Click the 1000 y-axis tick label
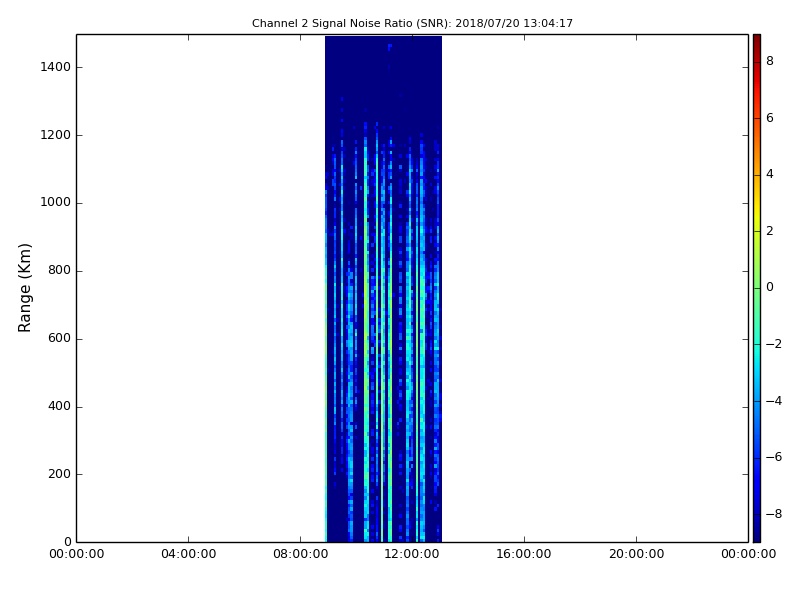The image size is (800, 600). [x=56, y=203]
